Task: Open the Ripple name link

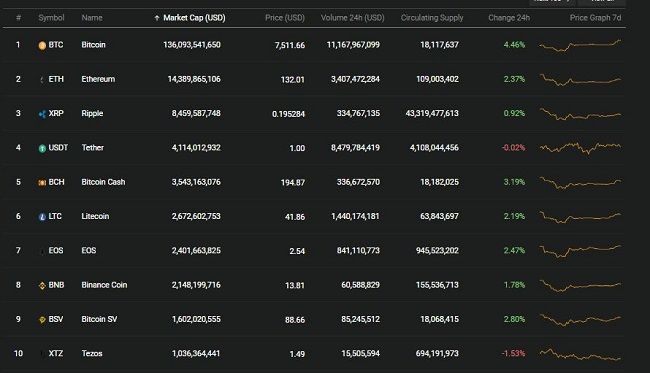Action: coord(92,114)
